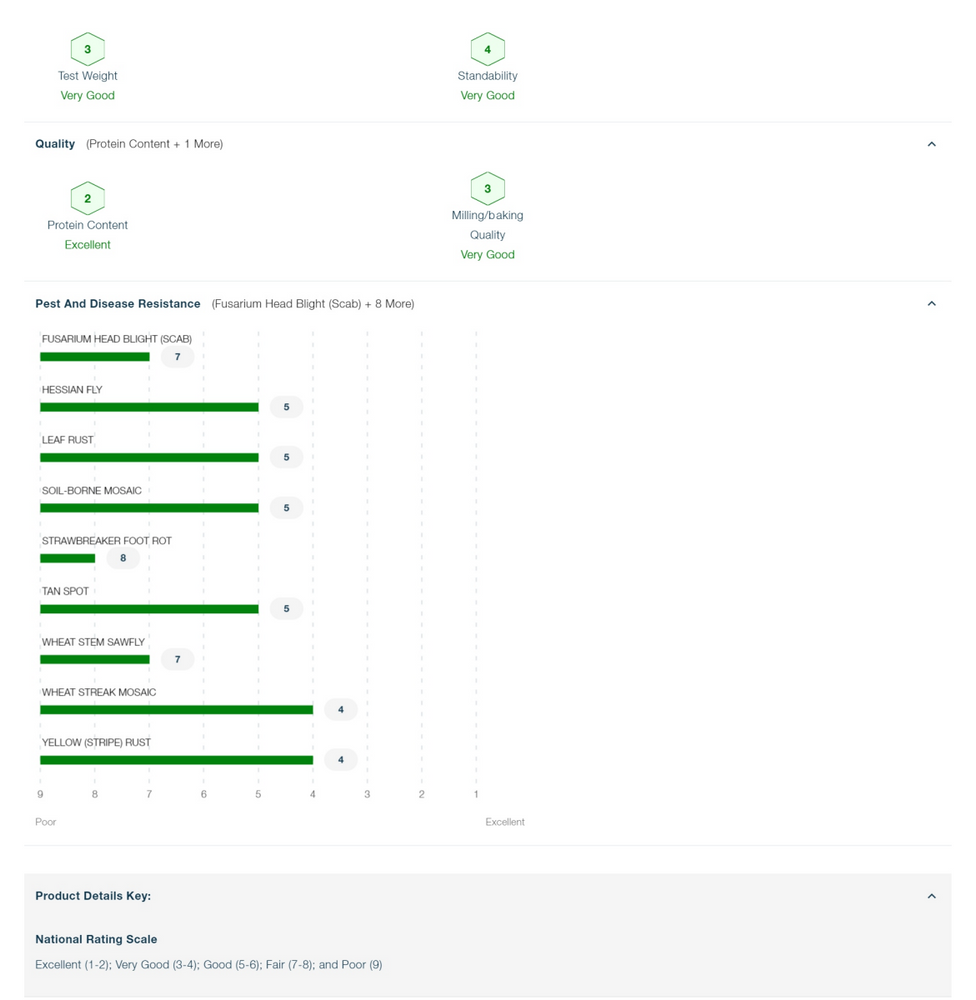This screenshot has height=1000, width=976.
Task: Click the National Rating Scale heading
Action: click(96, 939)
